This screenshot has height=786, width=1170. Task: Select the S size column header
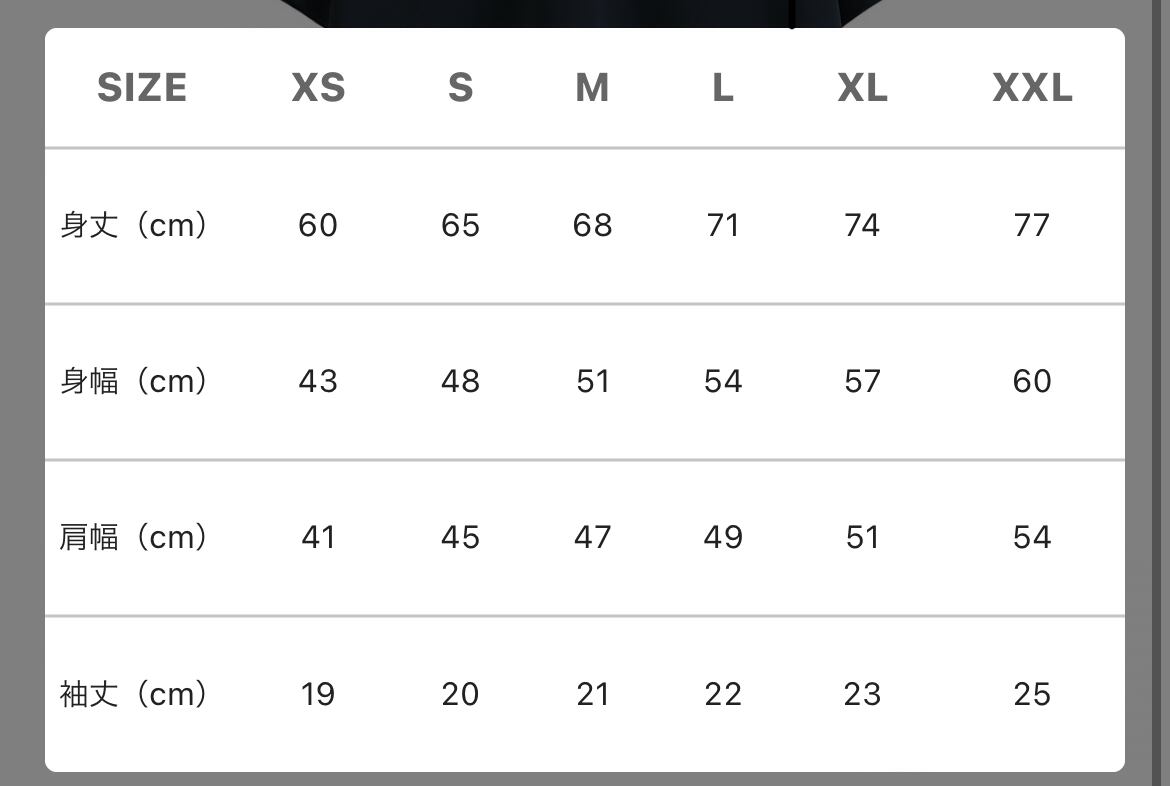click(x=460, y=88)
